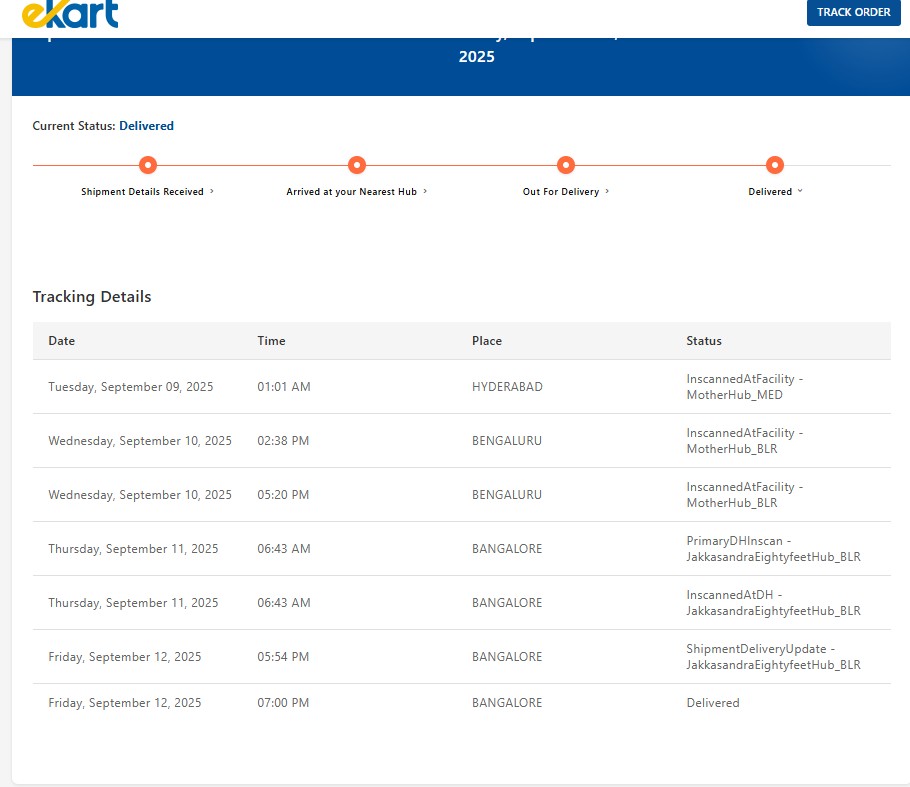The width and height of the screenshot is (910, 787).
Task: Select the HYDERABAD place cell
Action: click(x=507, y=387)
